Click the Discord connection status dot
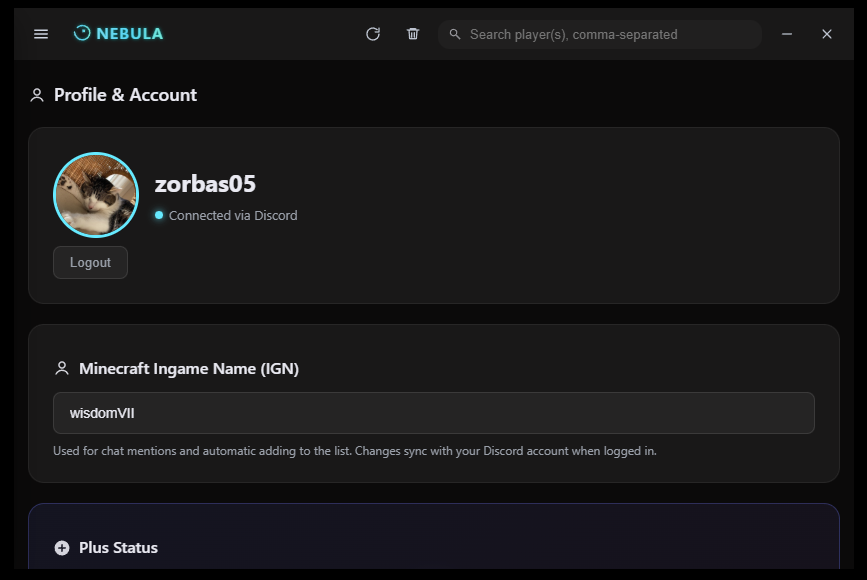Image resolution: width=867 pixels, height=580 pixels. point(159,215)
